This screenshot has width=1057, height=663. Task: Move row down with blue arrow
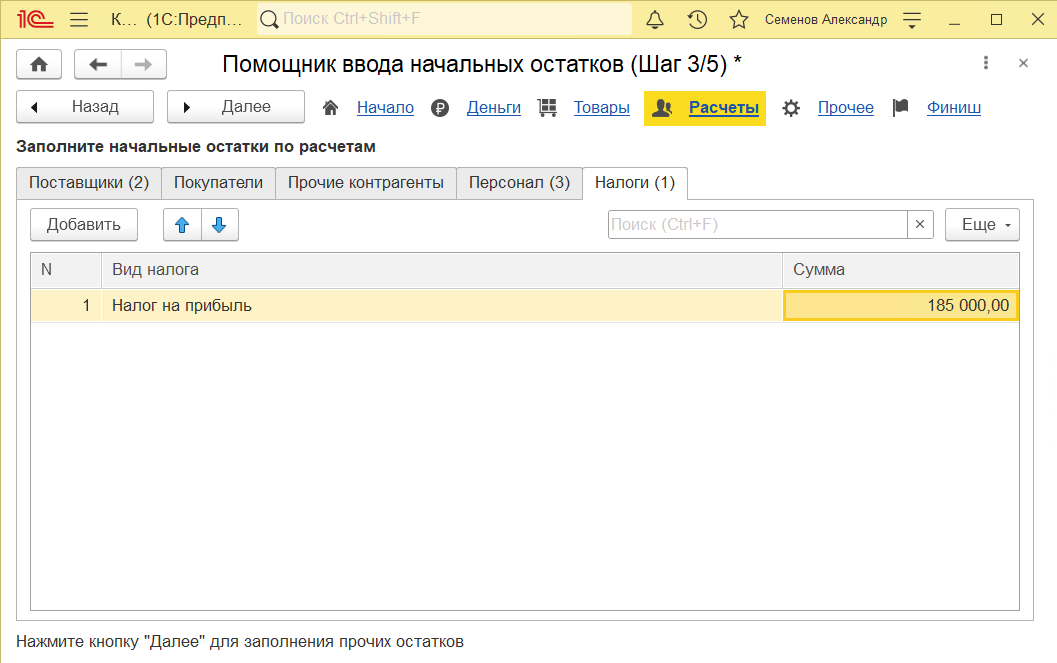[x=219, y=225]
